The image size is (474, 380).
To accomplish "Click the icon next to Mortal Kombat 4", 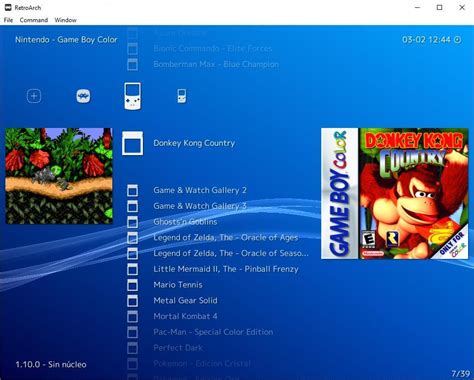I will click(132, 316).
